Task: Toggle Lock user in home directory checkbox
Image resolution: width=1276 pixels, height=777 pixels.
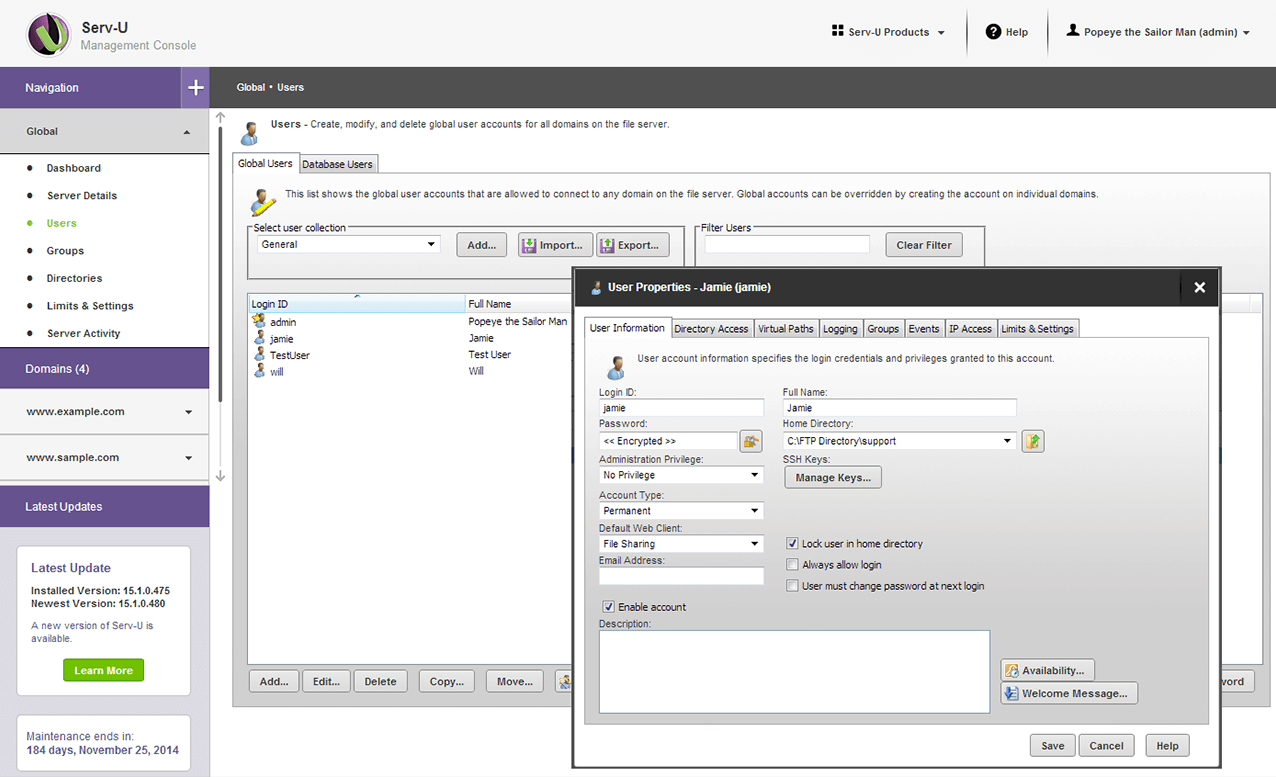Action: (792, 544)
